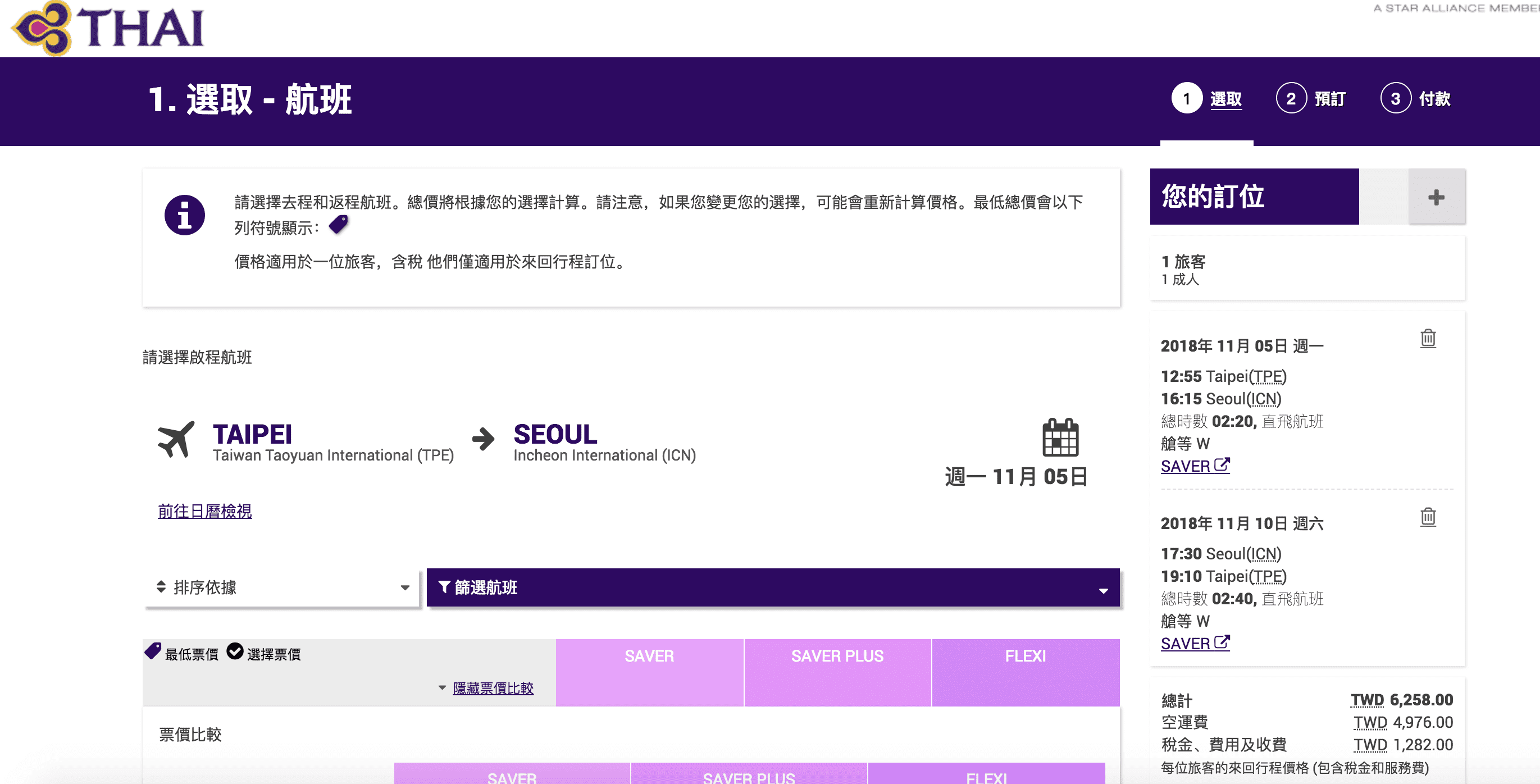Open the calendar icon next to 週一 11月 05日

(x=1061, y=439)
